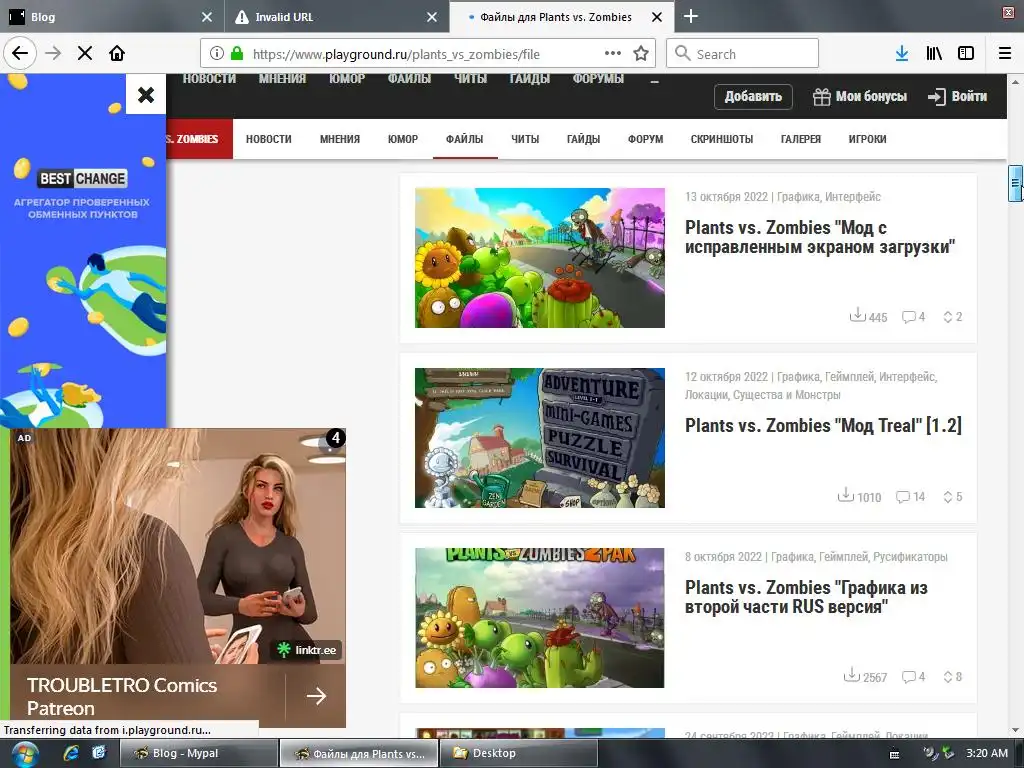Open the Desktop folder taskbar button
Image resolution: width=1024 pixels, height=768 pixels.
click(x=519, y=754)
